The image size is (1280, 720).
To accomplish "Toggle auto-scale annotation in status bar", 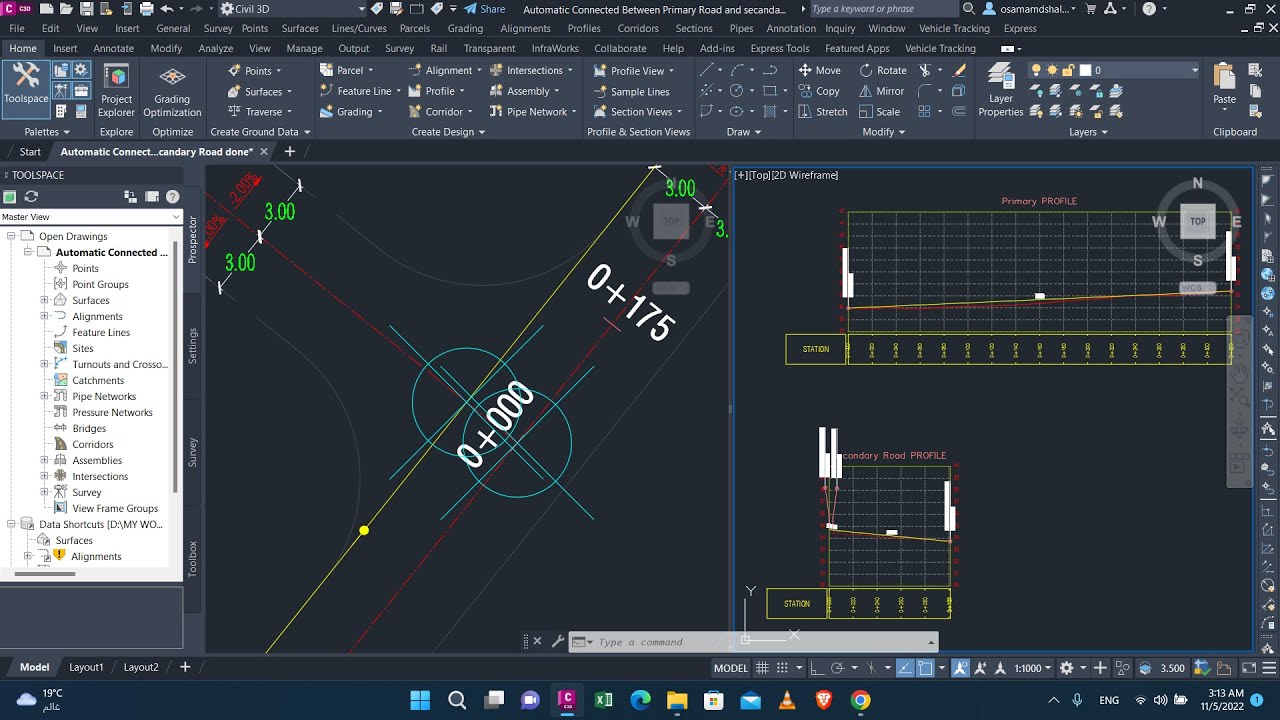I will tap(982, 668).
